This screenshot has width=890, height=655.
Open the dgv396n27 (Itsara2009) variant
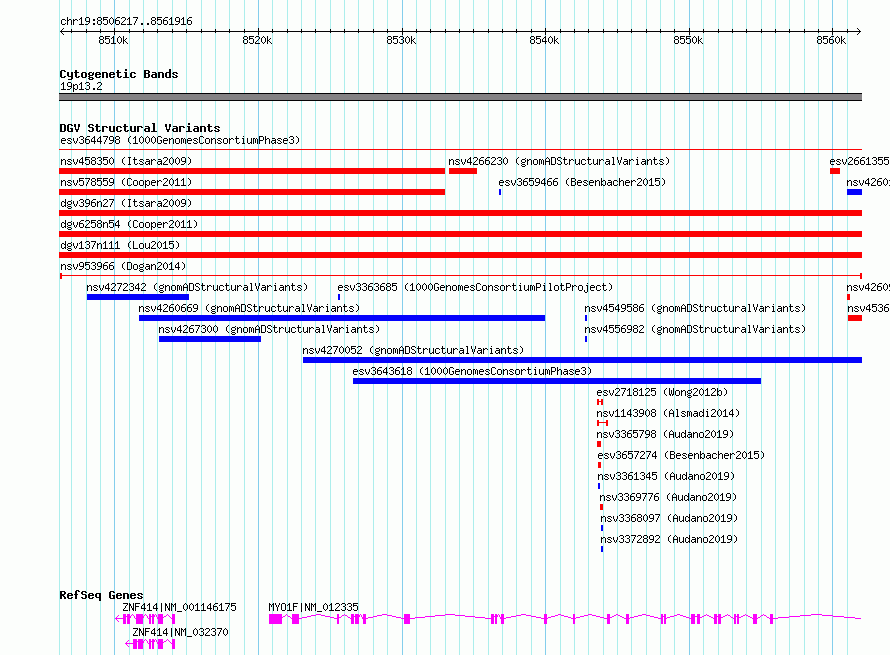(x=126, y=203)
